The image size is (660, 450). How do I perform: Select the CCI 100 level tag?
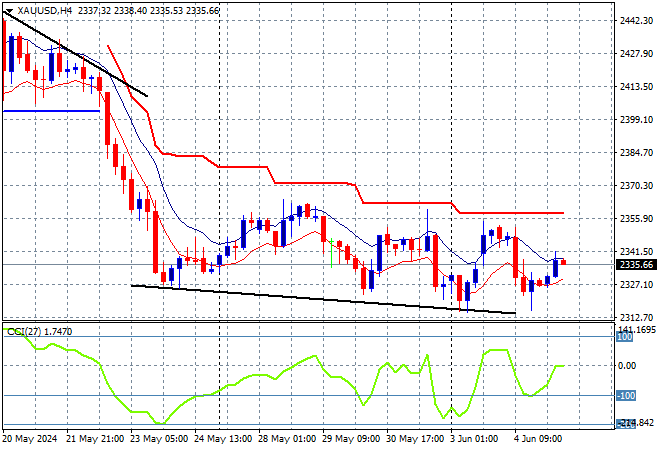click(x=625, y=337)
